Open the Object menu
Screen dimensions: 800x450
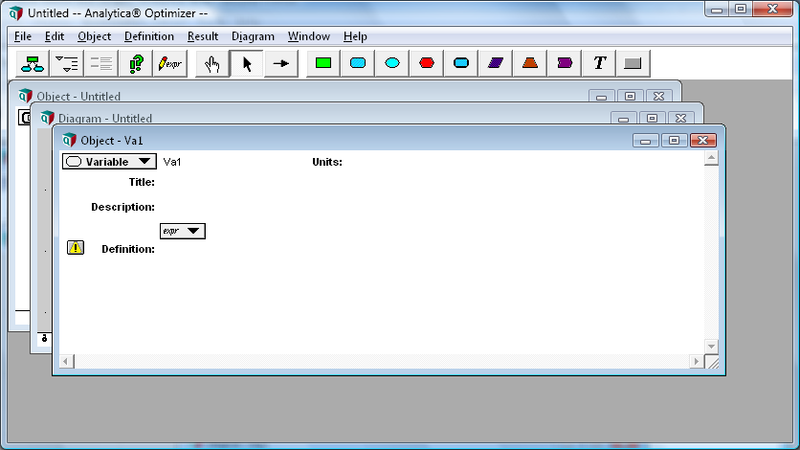[x=94, y=37]
